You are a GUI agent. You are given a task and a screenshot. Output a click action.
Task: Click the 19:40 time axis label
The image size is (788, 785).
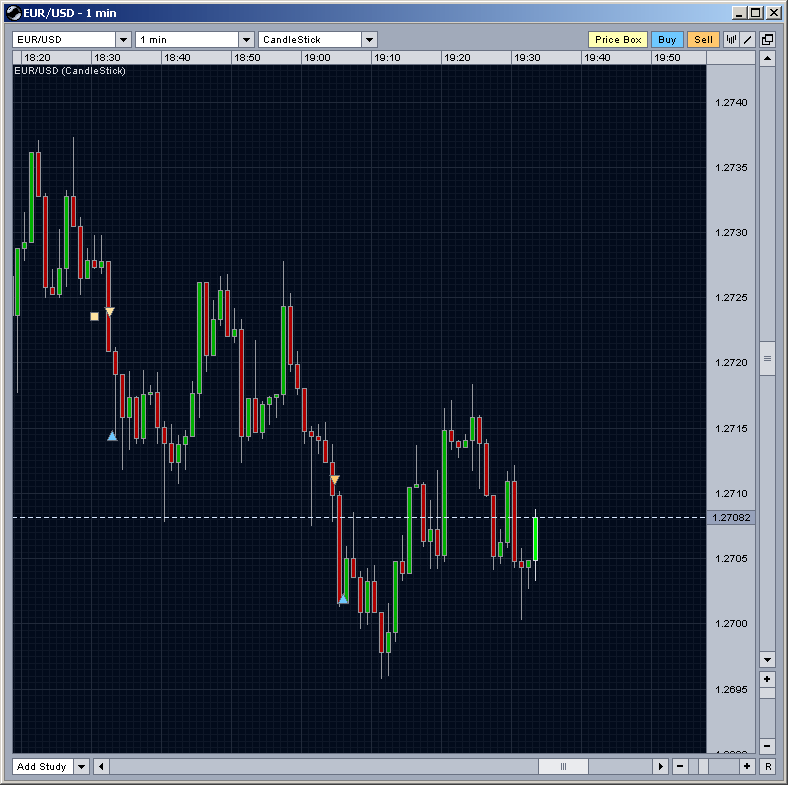click(x=597, y=57)
